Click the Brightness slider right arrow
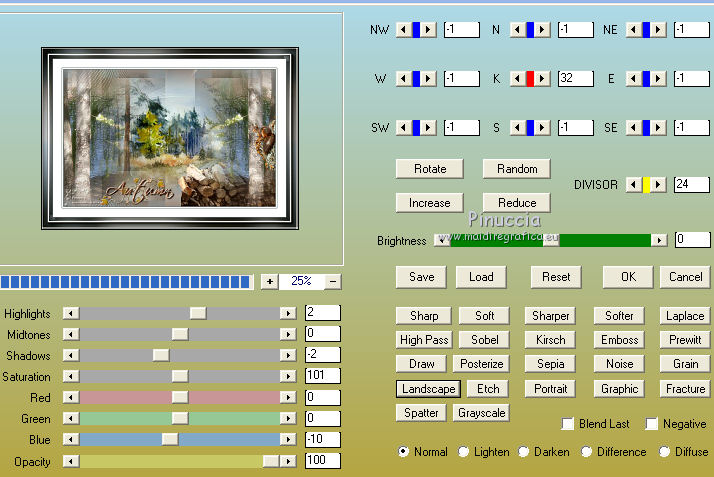Viewport: 714px width, 477px height. 659,240
